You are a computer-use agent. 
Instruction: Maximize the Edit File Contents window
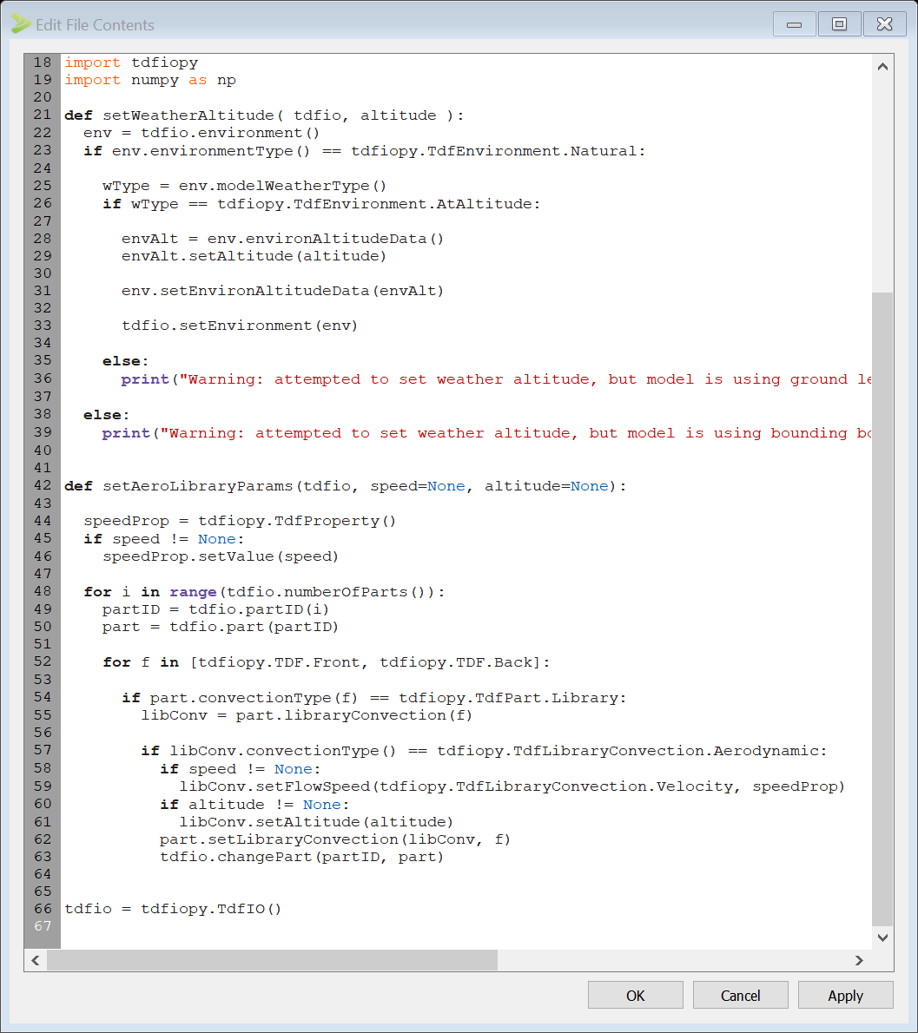tap(839, 24)
